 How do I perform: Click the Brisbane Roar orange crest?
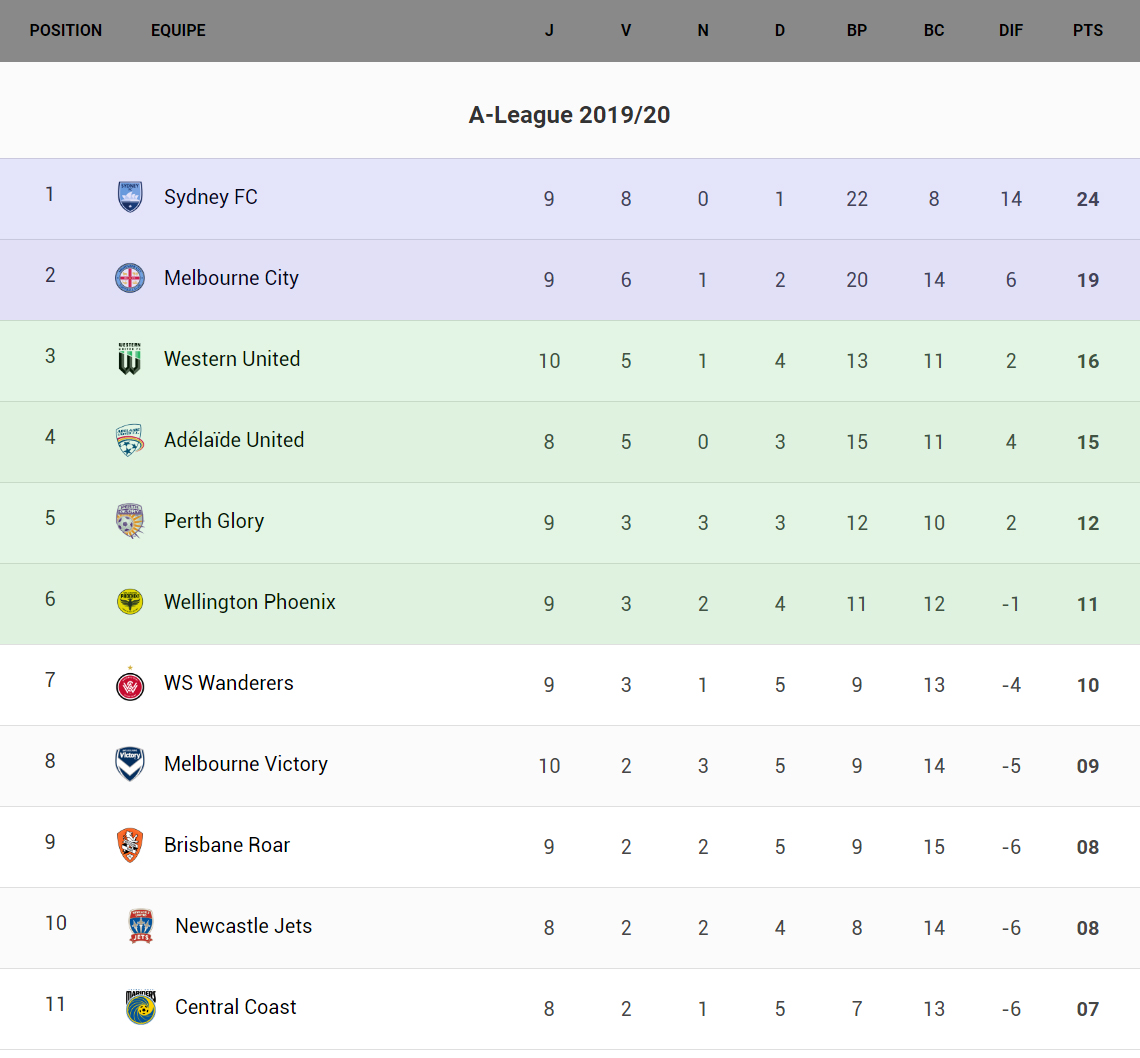(x=130, y=845)
